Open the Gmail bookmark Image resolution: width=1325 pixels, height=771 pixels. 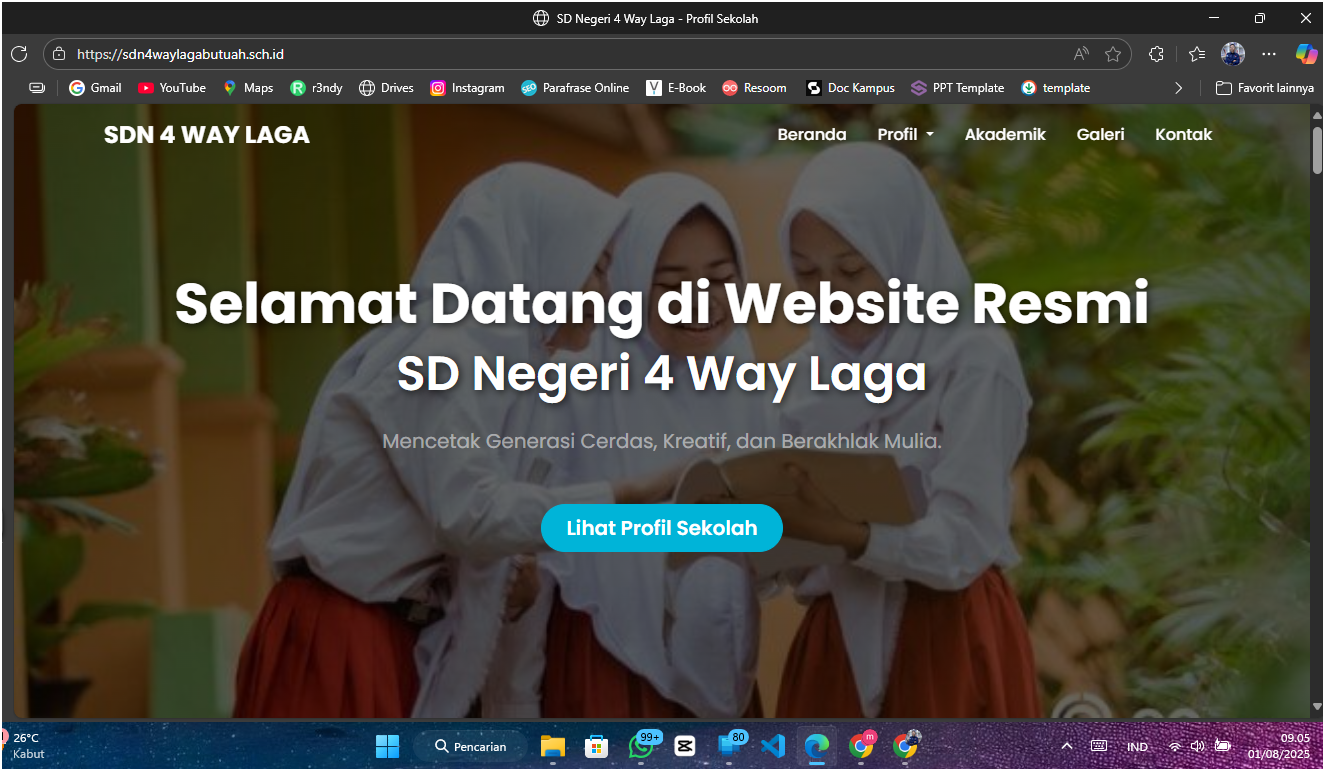pos(94,87)
